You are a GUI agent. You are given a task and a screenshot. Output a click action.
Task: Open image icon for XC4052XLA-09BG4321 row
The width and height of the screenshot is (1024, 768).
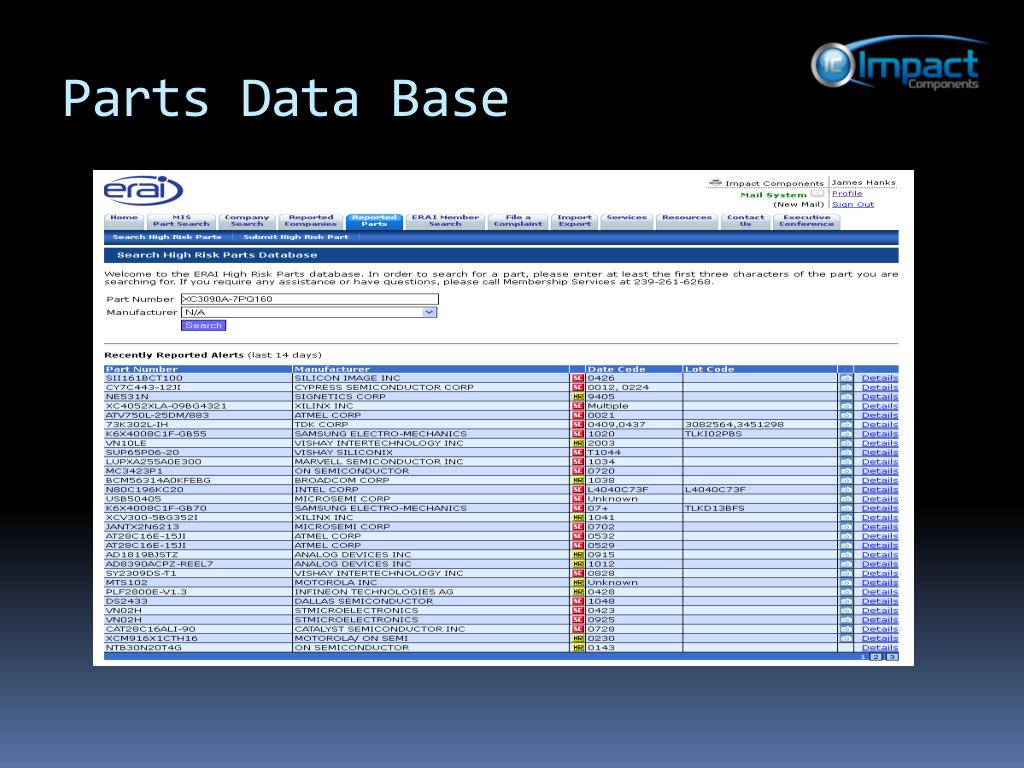click(x=846, y=406)
